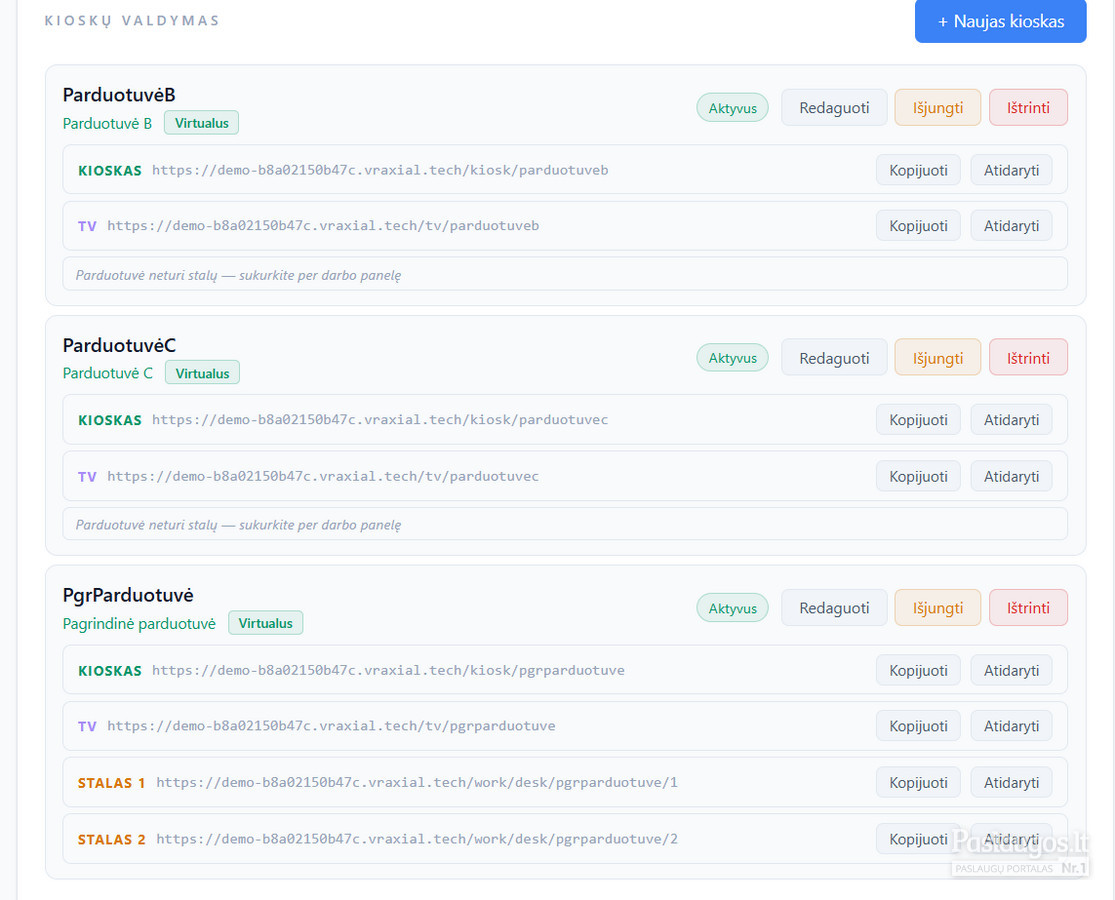1115x900 pixels.
Task: Click ParduotuvėC card title
Action: 119,345
